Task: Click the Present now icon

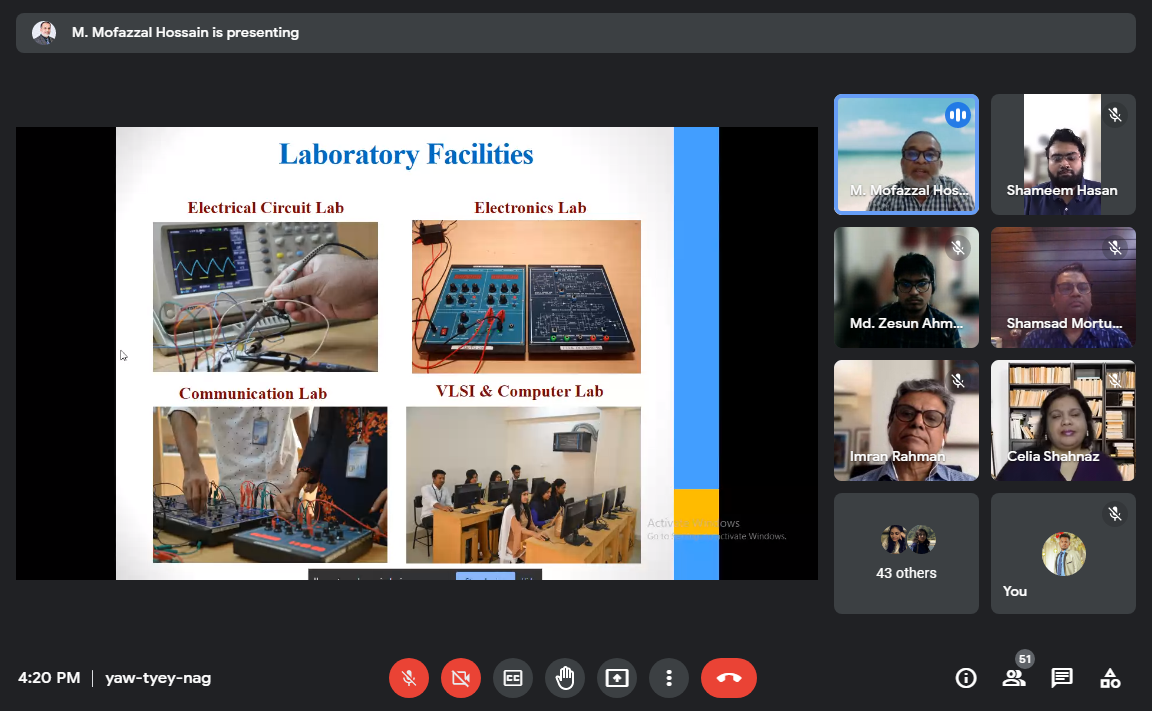Action: click(x=617, y=678)
